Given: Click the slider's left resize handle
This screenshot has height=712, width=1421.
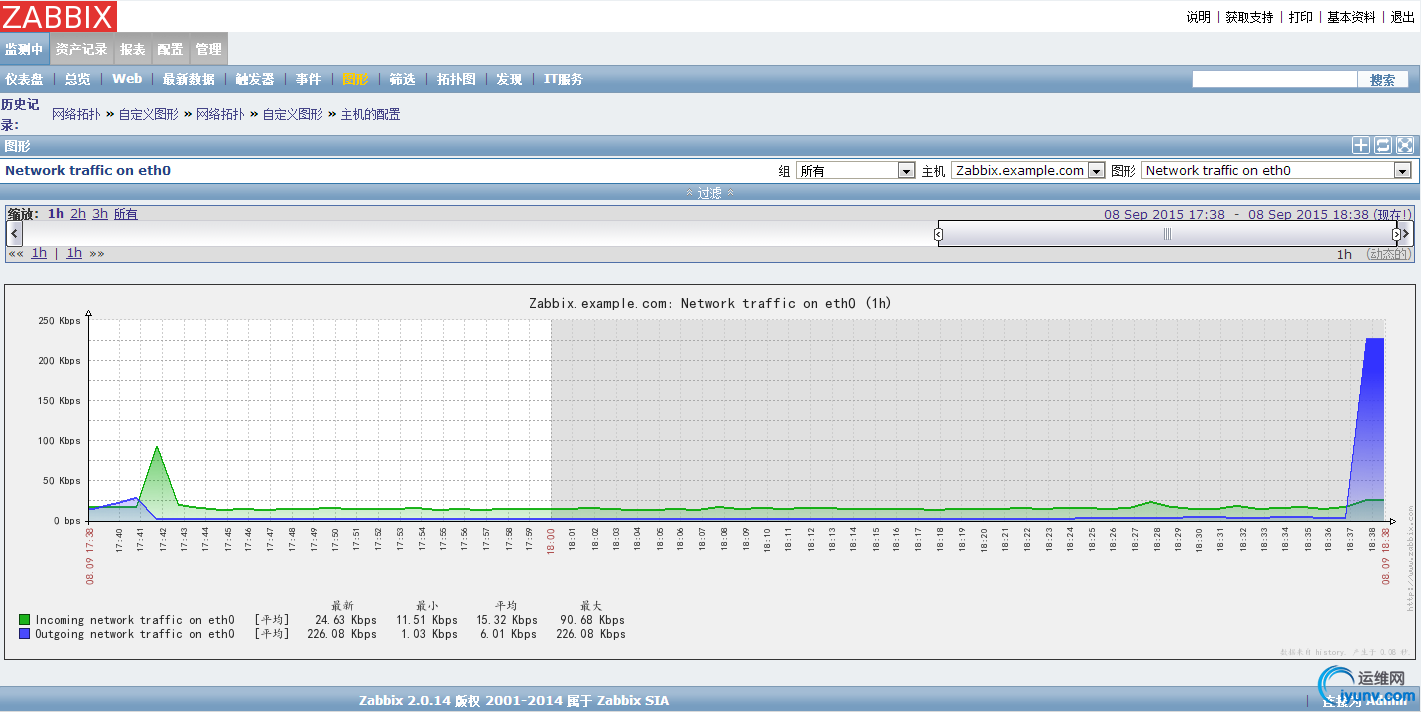Looking at the screenshot, I should (938, 234).
